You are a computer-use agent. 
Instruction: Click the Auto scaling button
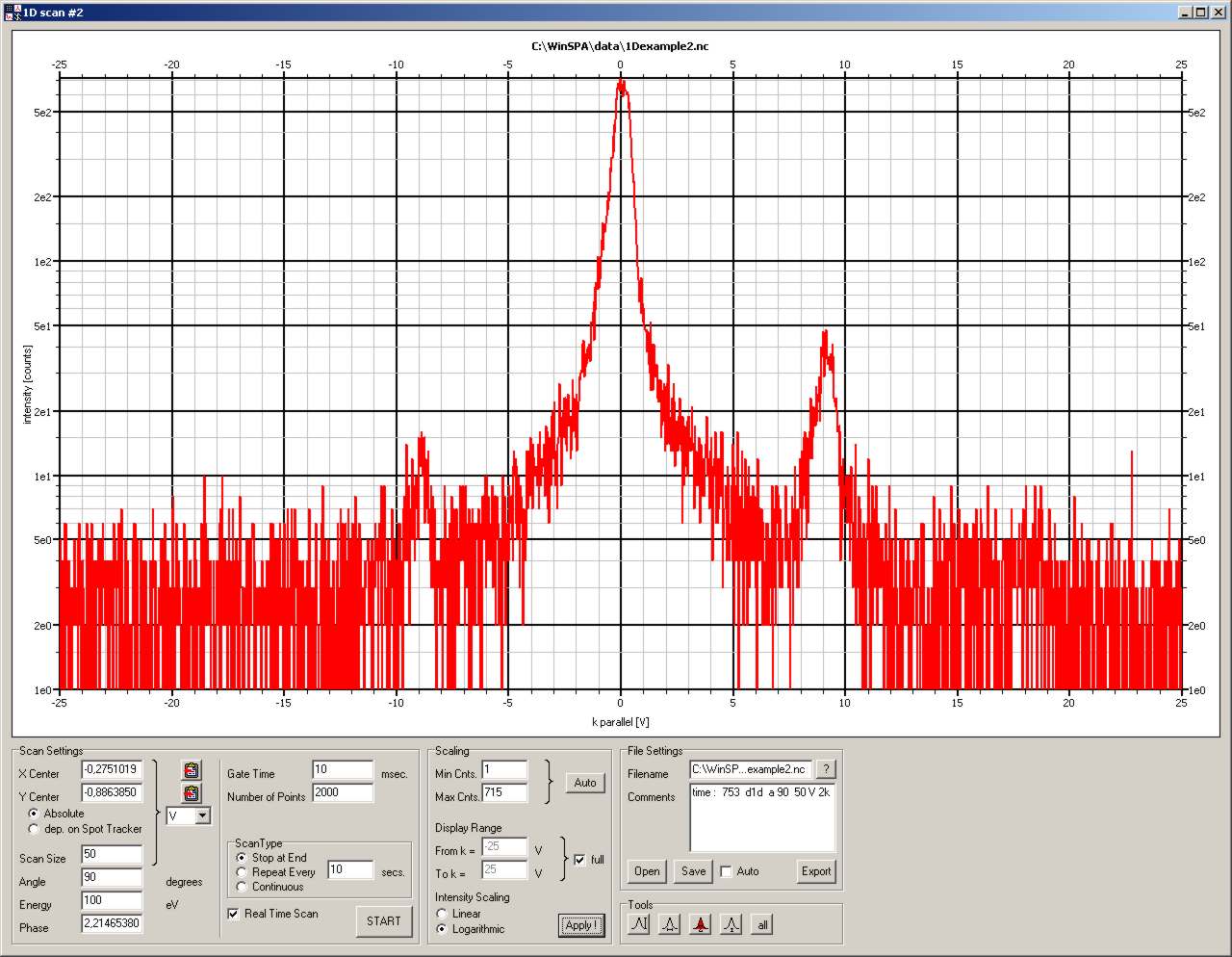pos(585,783)
